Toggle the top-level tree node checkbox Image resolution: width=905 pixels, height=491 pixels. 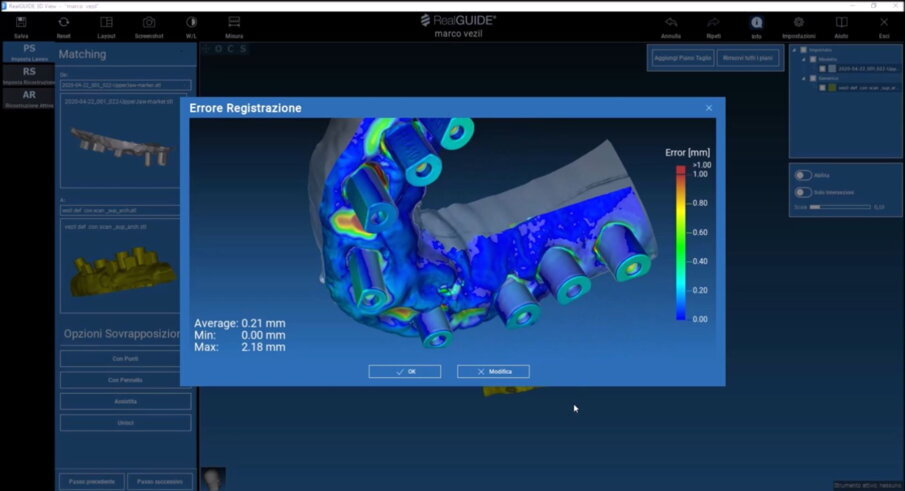click(x=803, y=50)
